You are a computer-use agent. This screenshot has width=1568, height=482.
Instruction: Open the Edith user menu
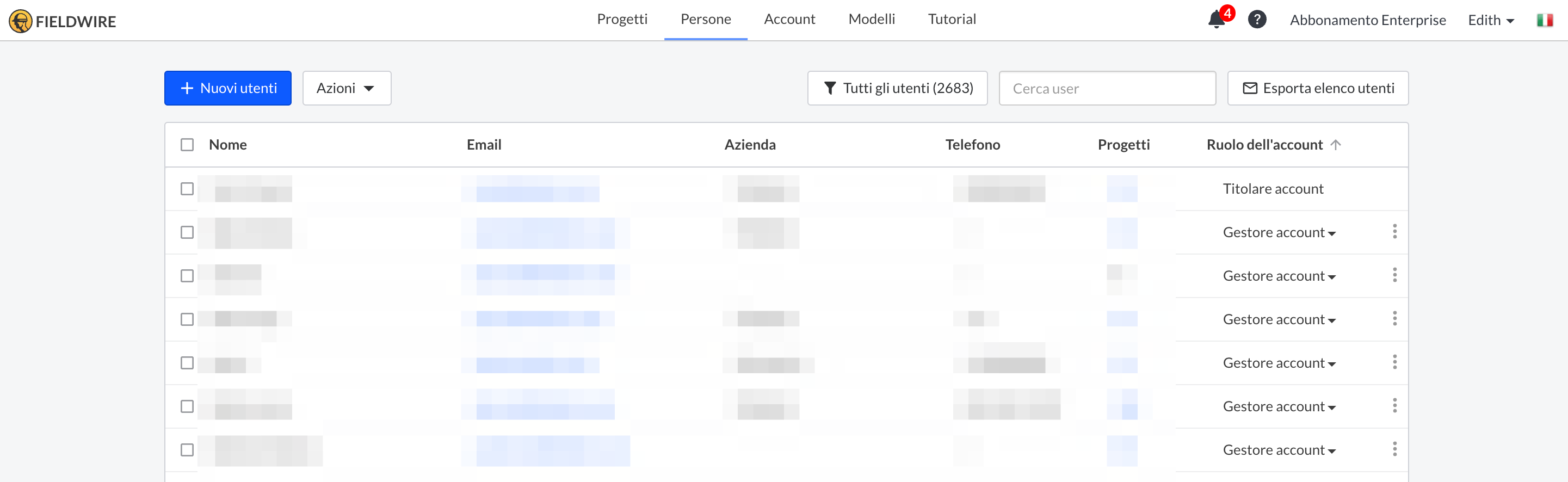pos(1491,20)
